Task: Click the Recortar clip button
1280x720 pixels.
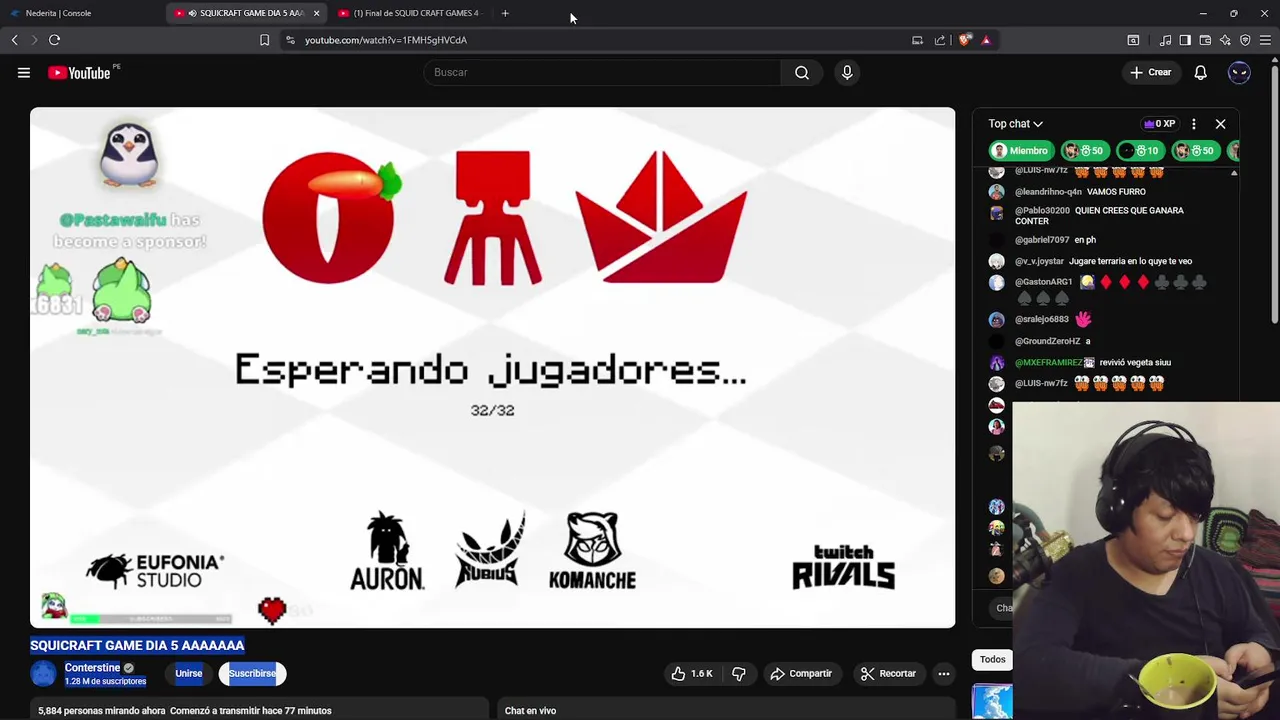Action: coord(888,673)
